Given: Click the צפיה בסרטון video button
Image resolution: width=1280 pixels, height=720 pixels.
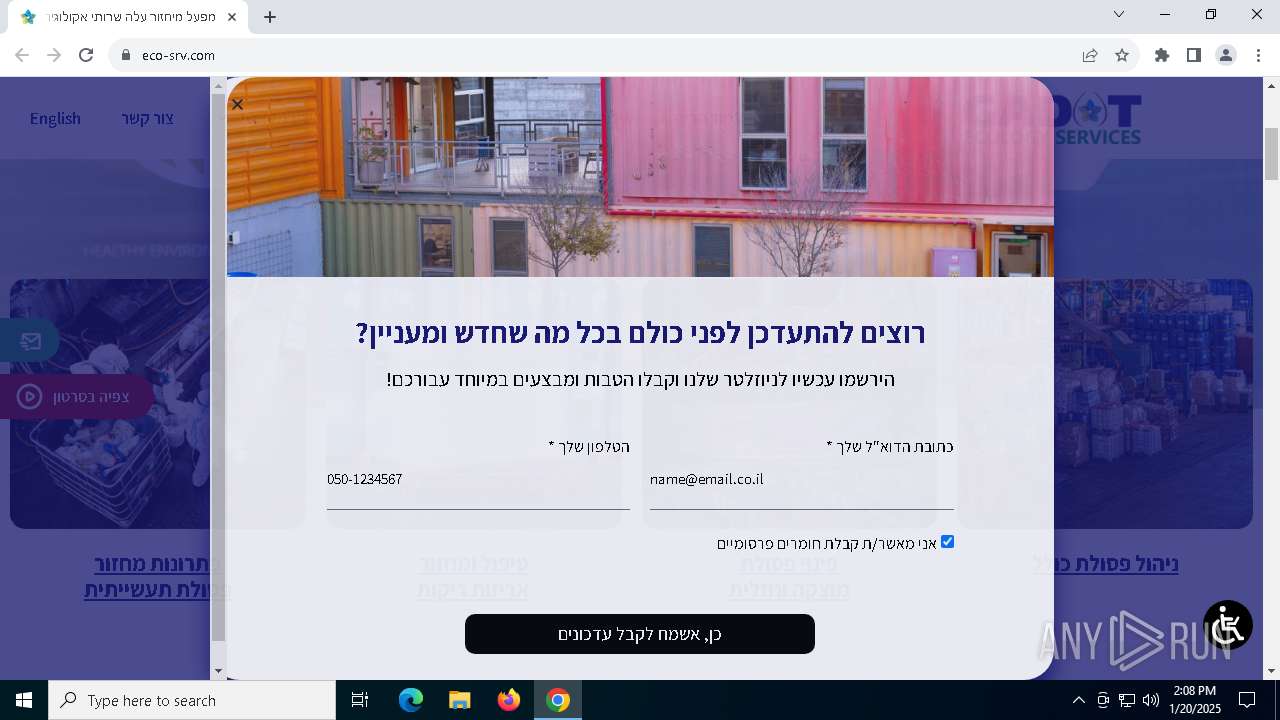Looking at the screenshot, I should point(75,397).
